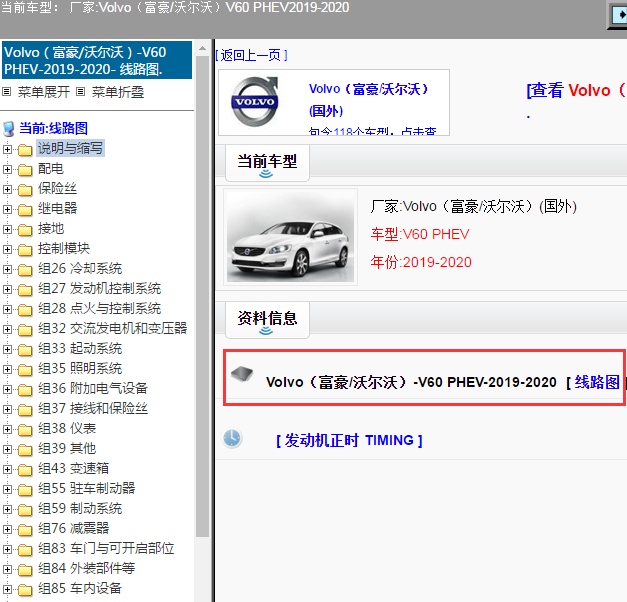This screenshot has height=602, width=627.
Task: Expand the 组36 附加电气设备 node
Action: point(7,389)
